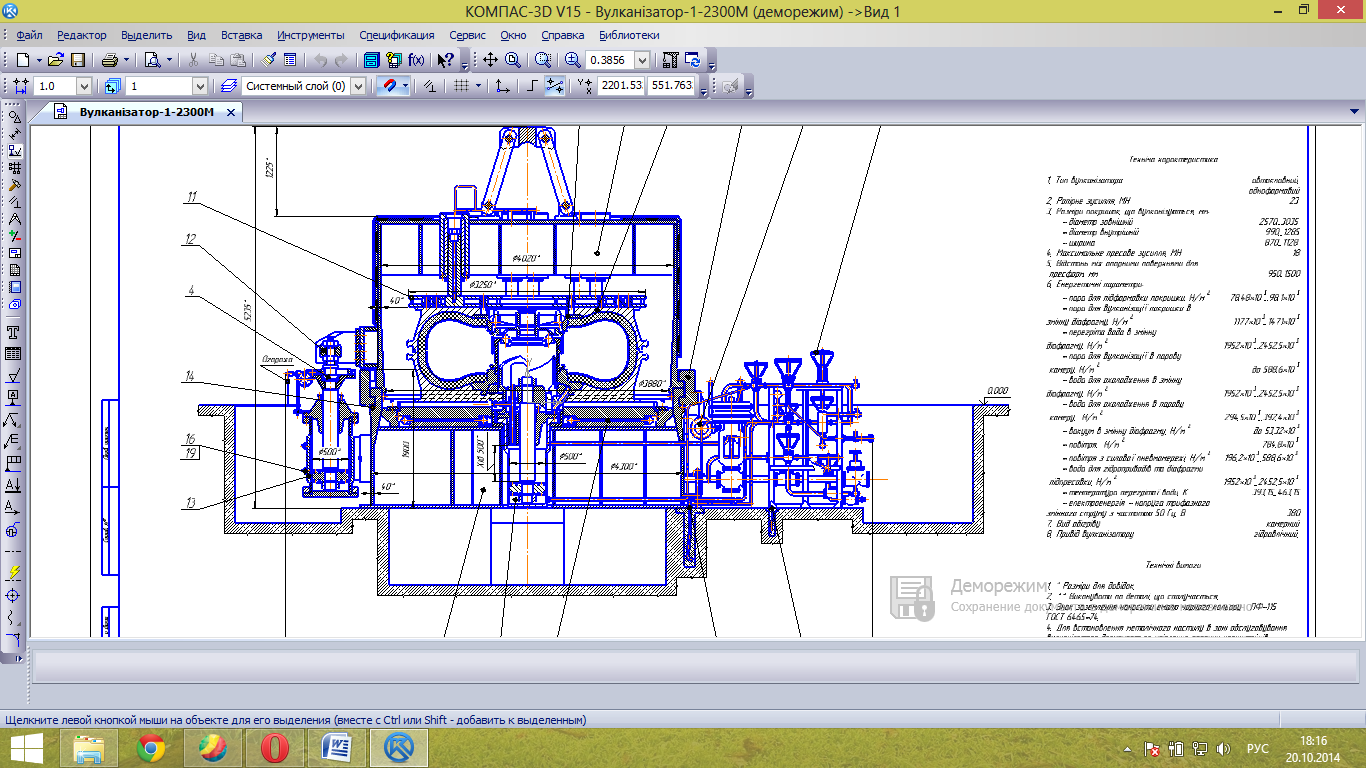This screenshot has width=1366, height=768.
Task: Switch input language РУС in tray
Action: click(x=1257, y=748)
